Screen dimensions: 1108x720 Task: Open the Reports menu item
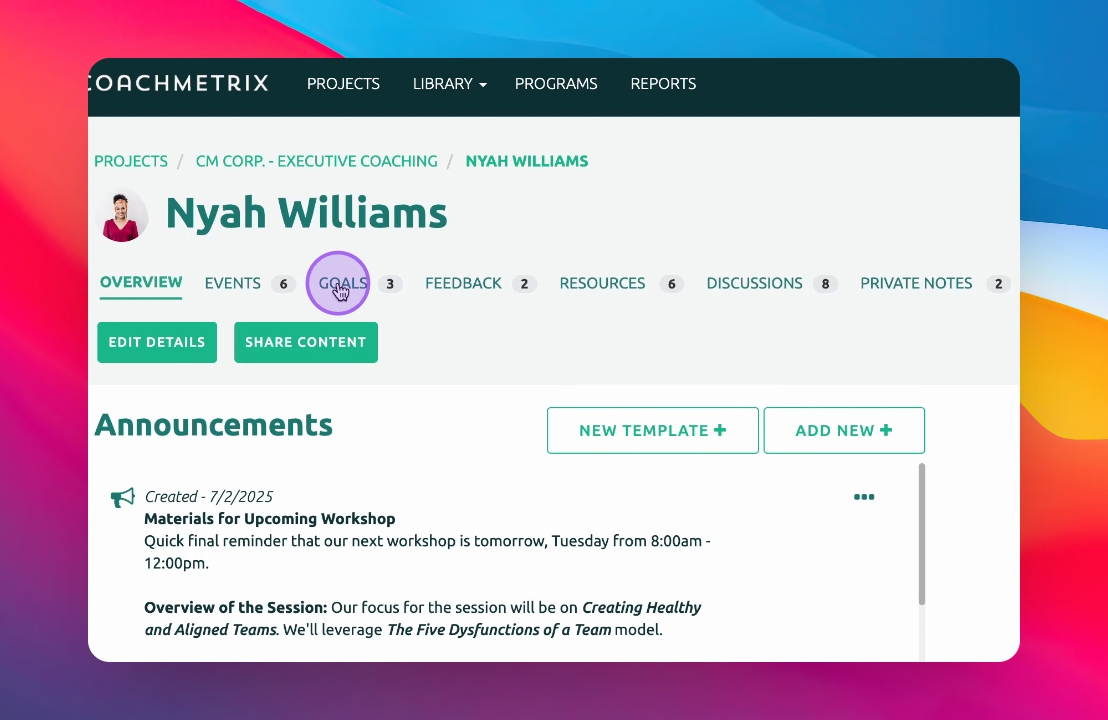[x=663, y=83]
